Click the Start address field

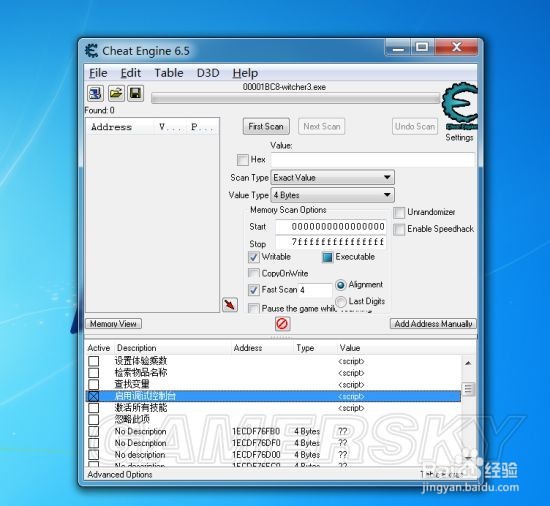pyautogui.click(x=331, y=227)
